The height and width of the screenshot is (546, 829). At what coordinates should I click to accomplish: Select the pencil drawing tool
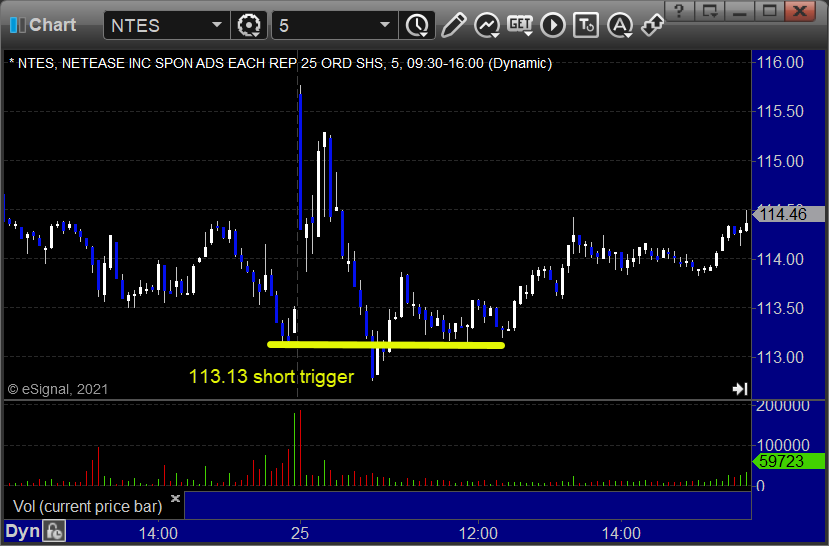[454, 25]
